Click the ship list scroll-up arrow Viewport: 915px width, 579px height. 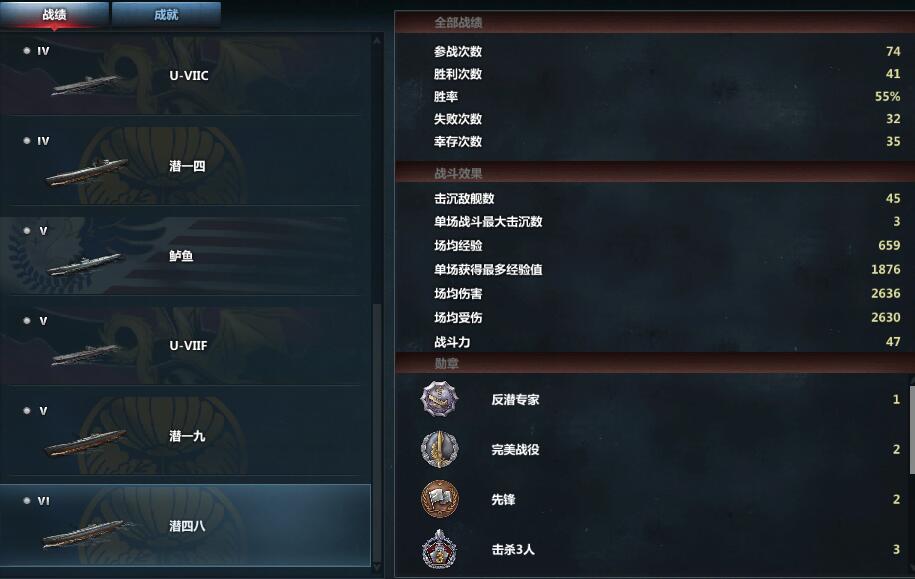tap(377, 41)
